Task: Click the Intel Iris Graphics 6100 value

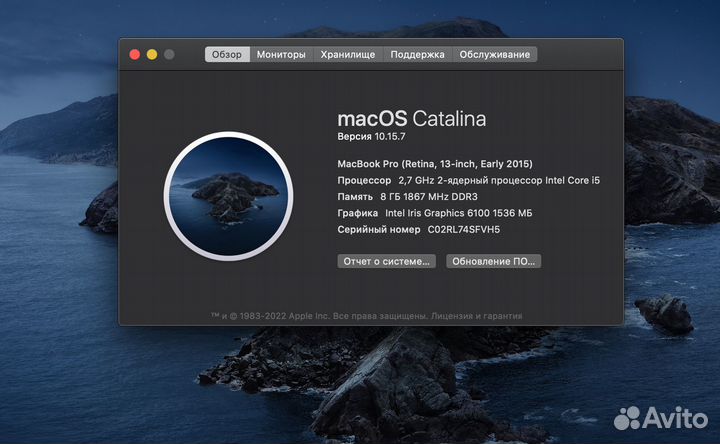Action: (459, 213)
